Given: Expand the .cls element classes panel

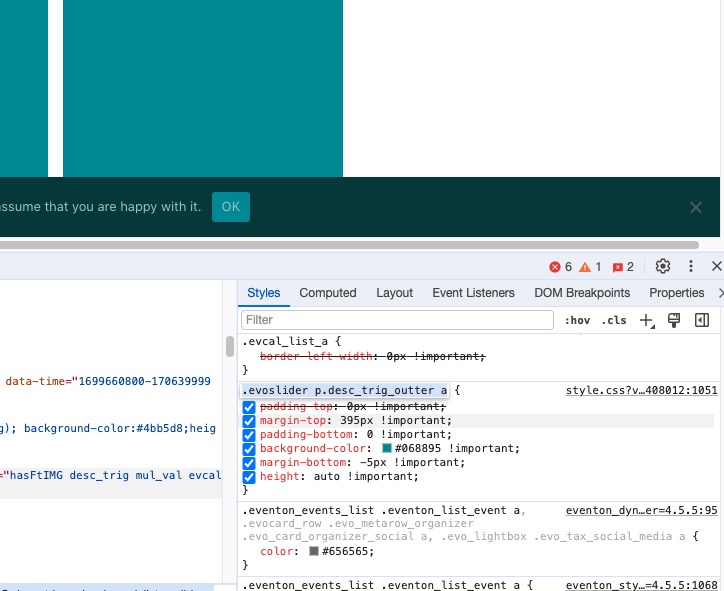Looking at the screenshot, I should pyautogui.click(x=614, y=320).
